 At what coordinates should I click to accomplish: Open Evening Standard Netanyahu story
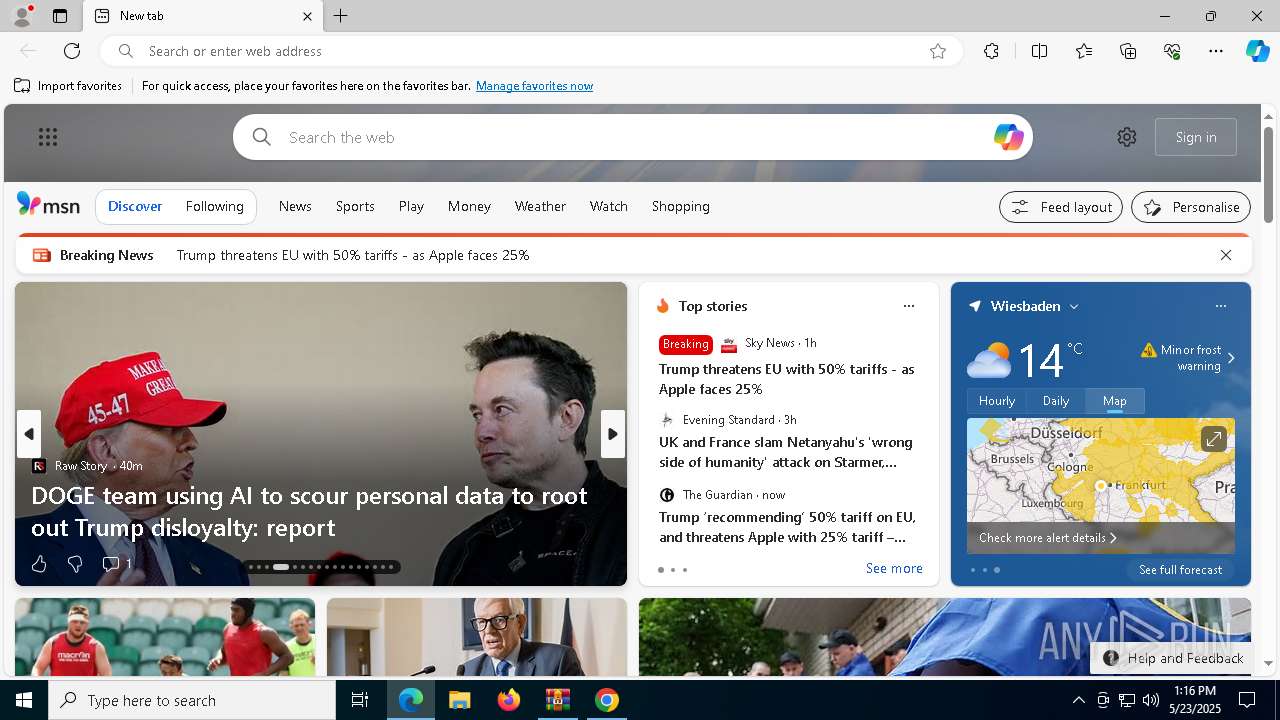(x=786, y=452)
